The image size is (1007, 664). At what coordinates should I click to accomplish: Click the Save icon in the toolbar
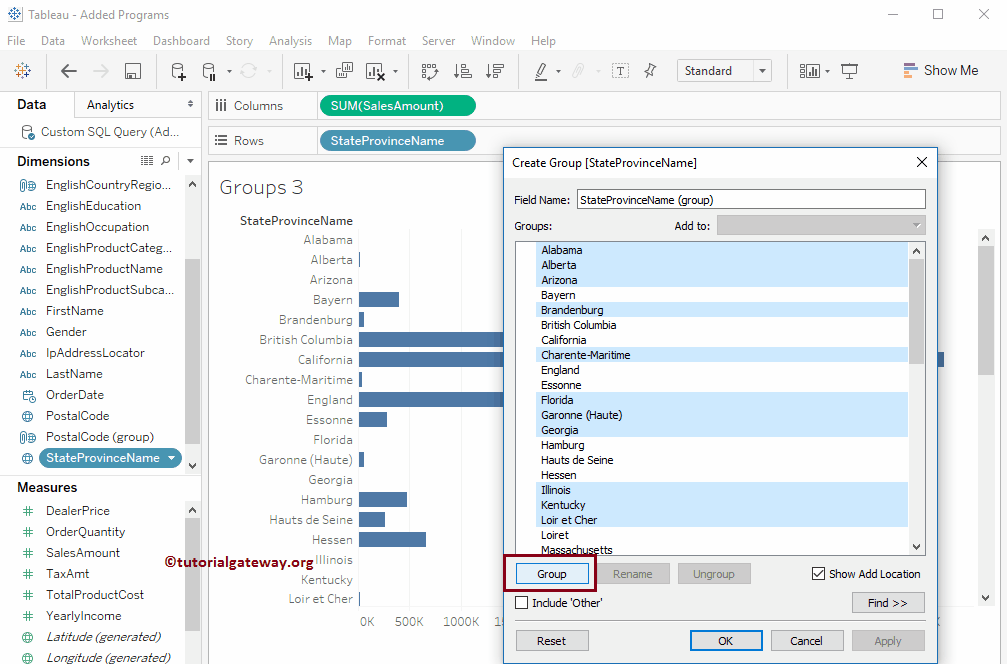pos(132,71)
